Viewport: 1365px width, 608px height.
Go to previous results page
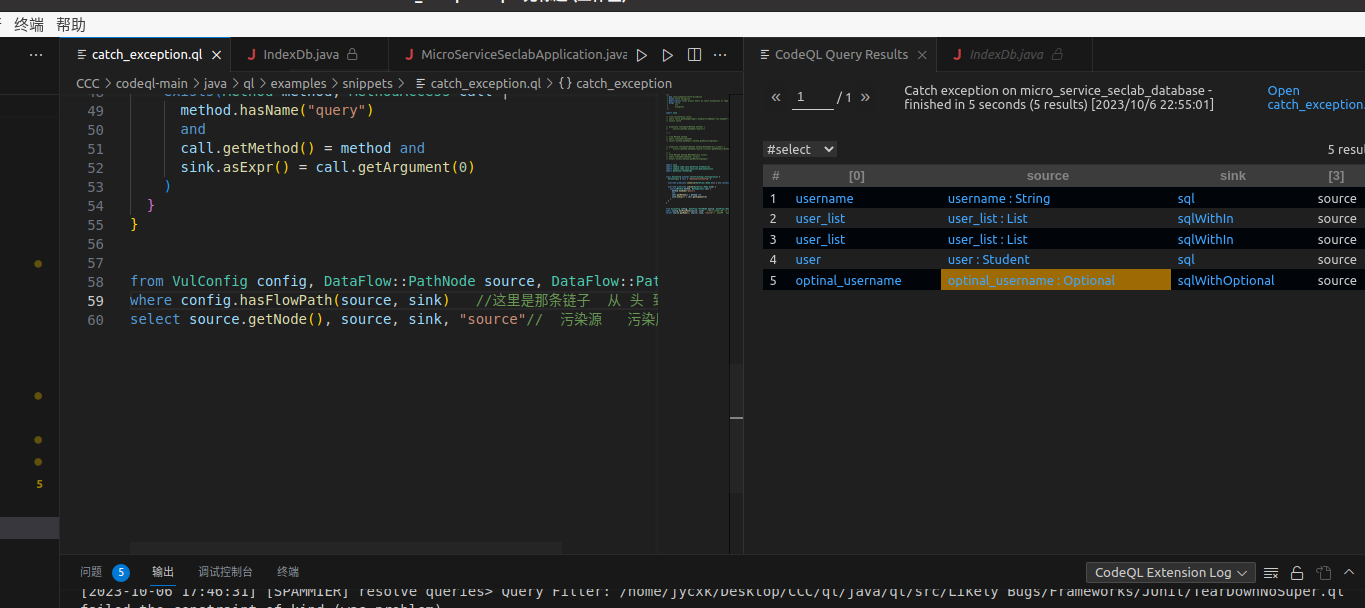tap(775, 98)
